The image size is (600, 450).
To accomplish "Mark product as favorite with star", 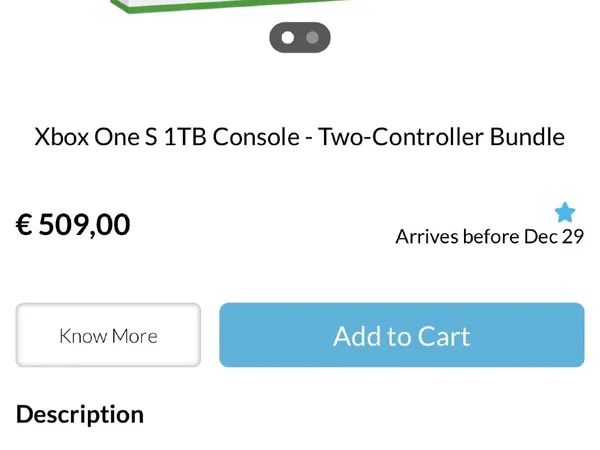I will coord(565,212).
